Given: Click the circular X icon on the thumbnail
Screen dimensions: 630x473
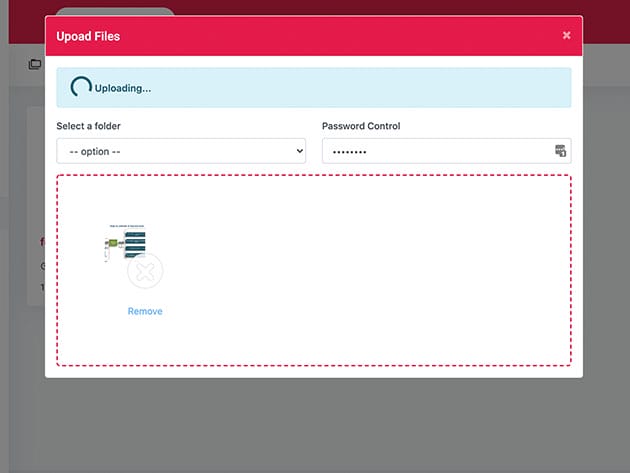Looking at the screenshot, I should (145, 271).
